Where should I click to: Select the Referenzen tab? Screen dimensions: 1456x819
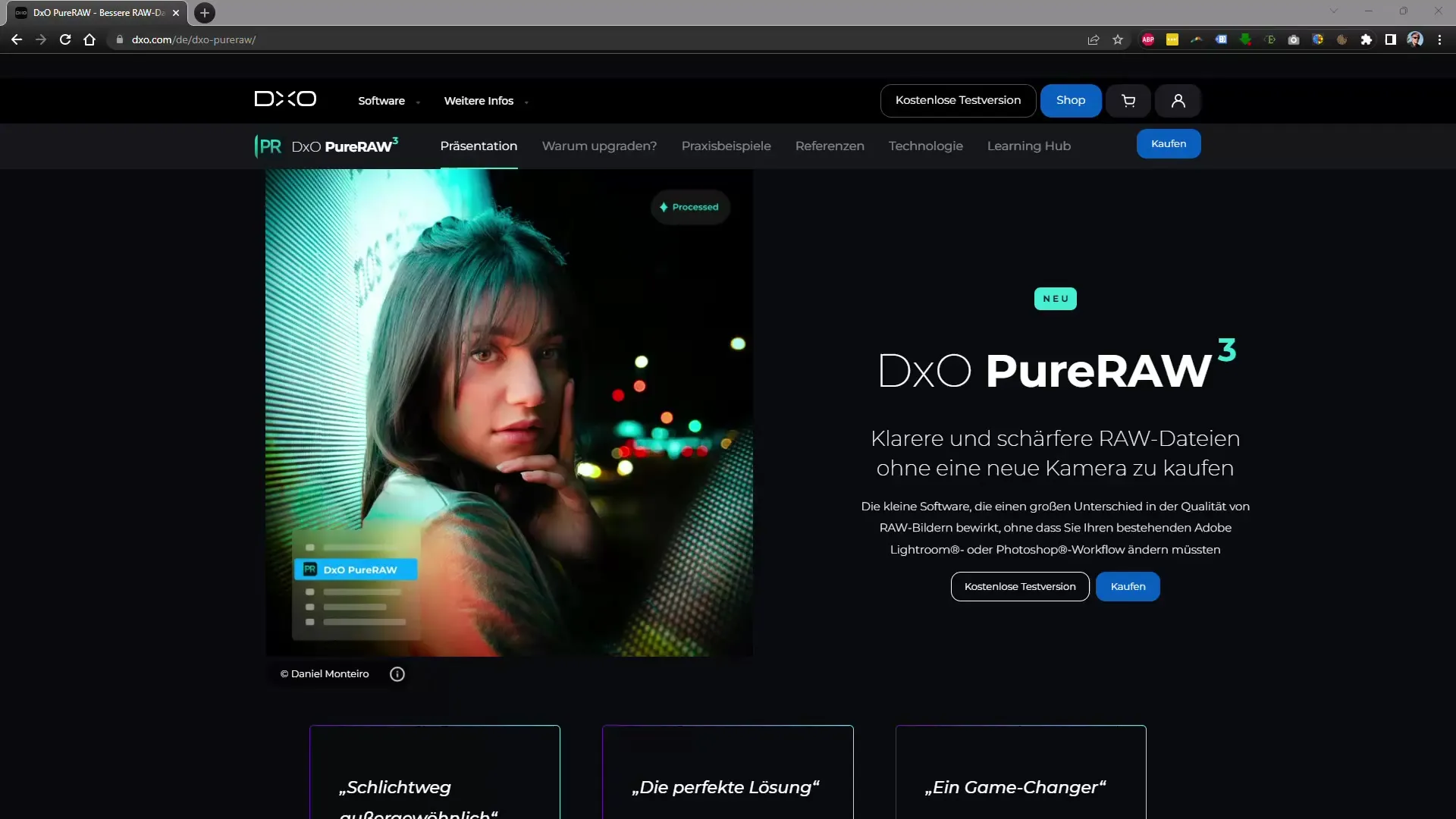click(x=829, y=146)
